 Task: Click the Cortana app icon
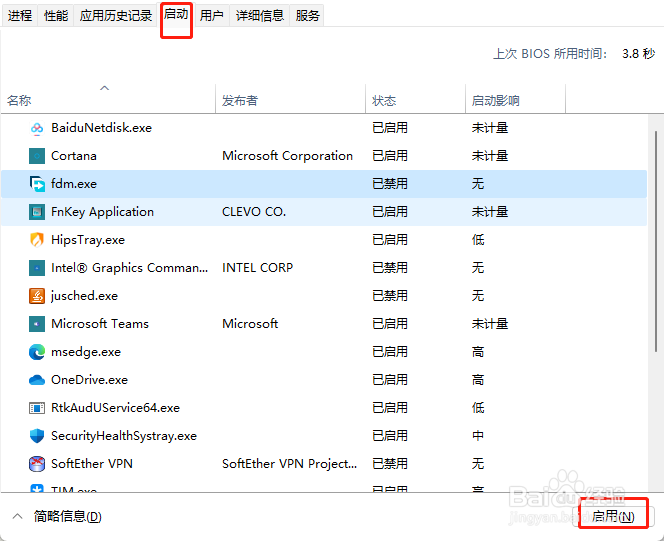[x=37, y=156]
